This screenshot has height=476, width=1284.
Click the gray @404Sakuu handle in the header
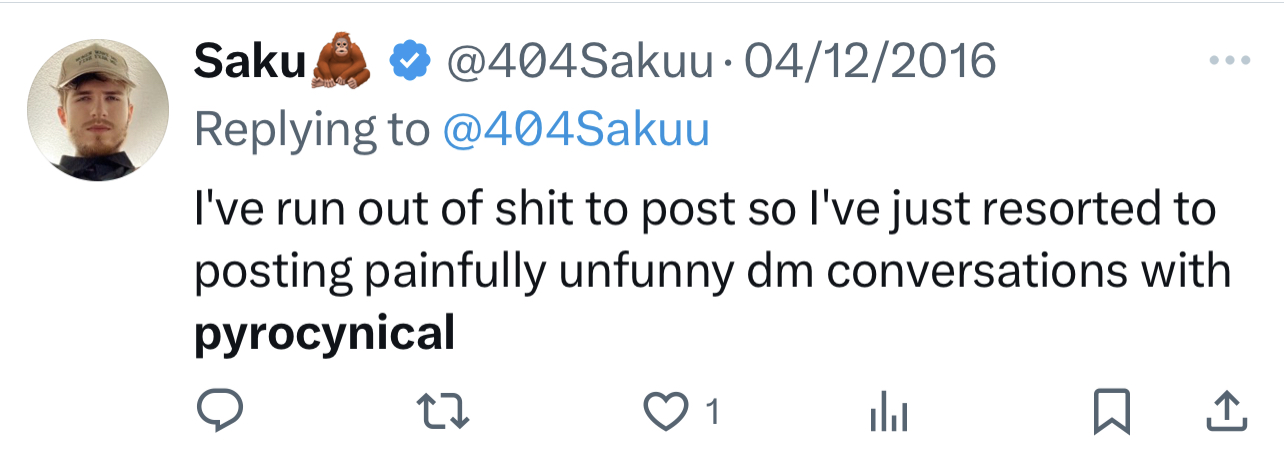click(x=579, y=63)
